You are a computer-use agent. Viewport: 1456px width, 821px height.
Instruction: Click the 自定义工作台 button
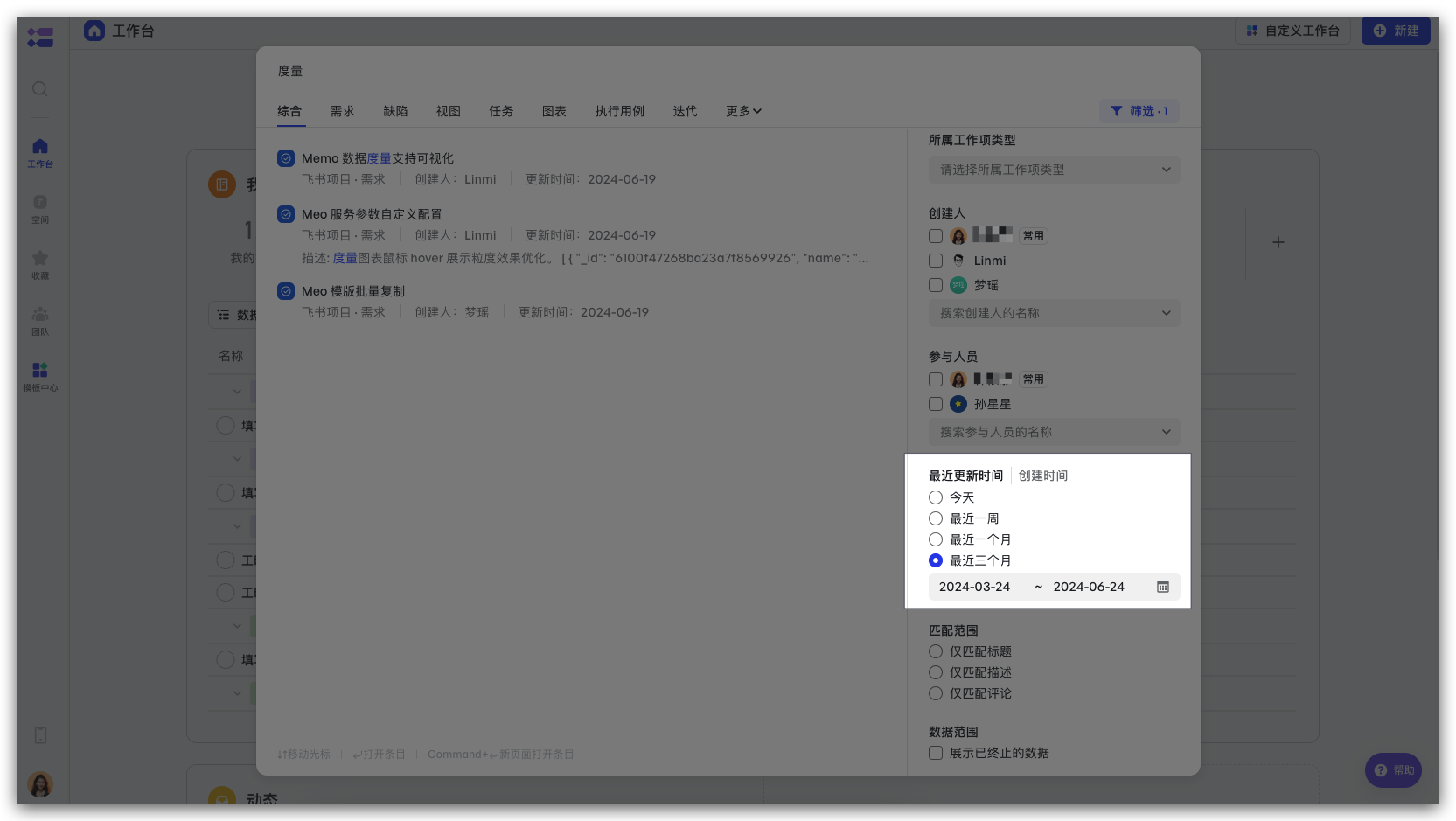[x=1292, y=31]
